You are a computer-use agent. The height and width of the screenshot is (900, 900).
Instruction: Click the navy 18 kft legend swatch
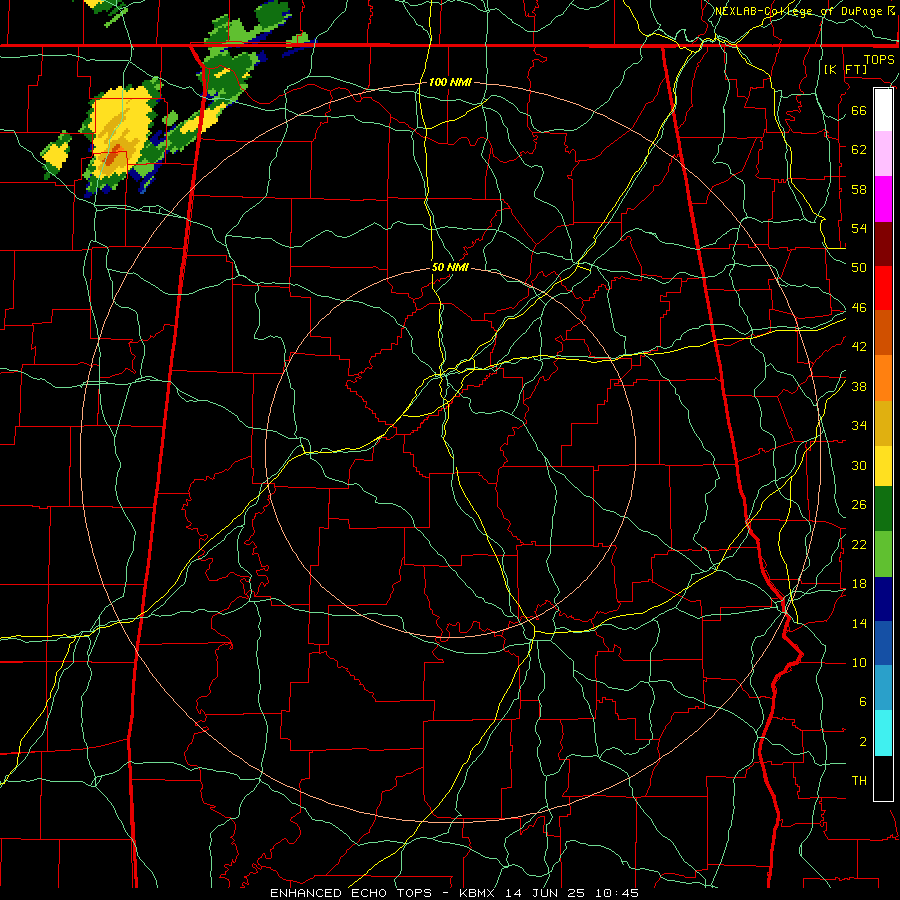883,599
